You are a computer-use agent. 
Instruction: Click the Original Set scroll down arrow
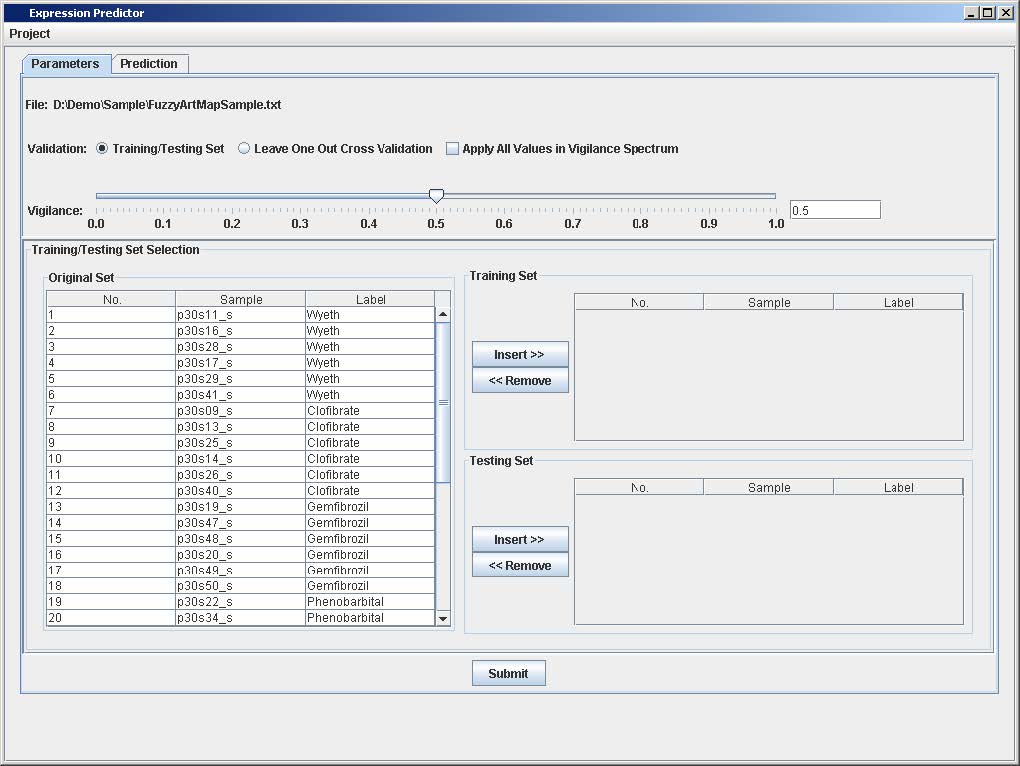click(x=443, y=618)
